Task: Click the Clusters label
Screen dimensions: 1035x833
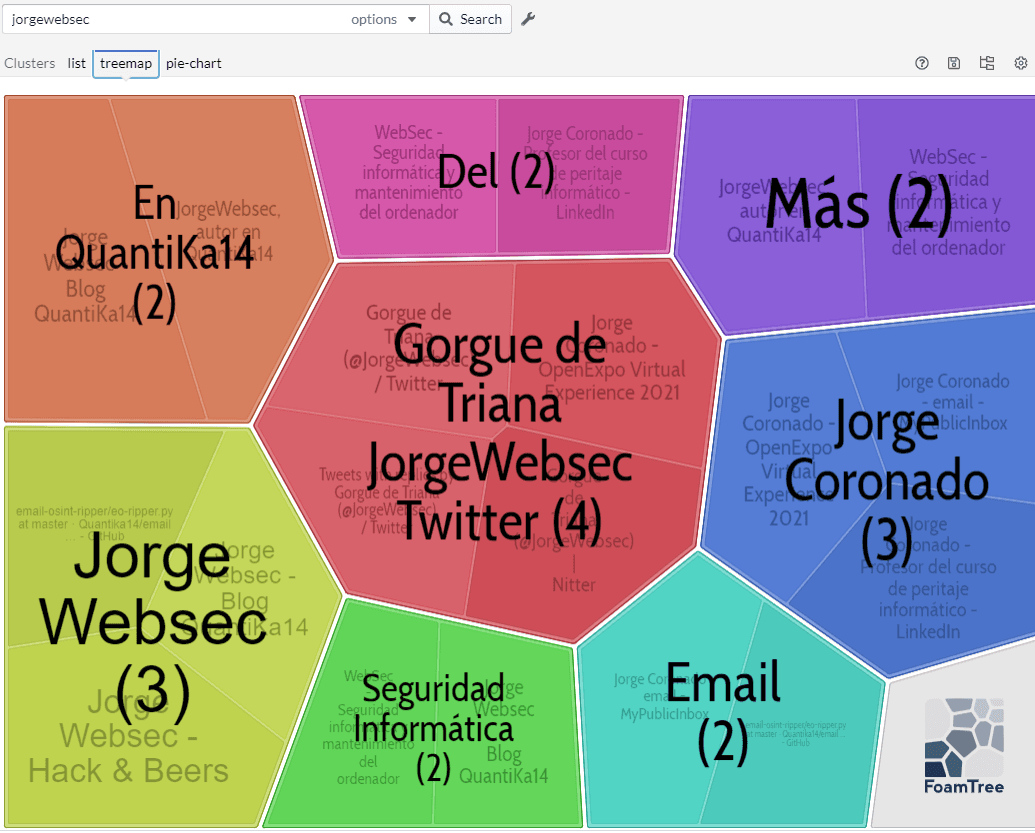Action: tap(29, 63)
